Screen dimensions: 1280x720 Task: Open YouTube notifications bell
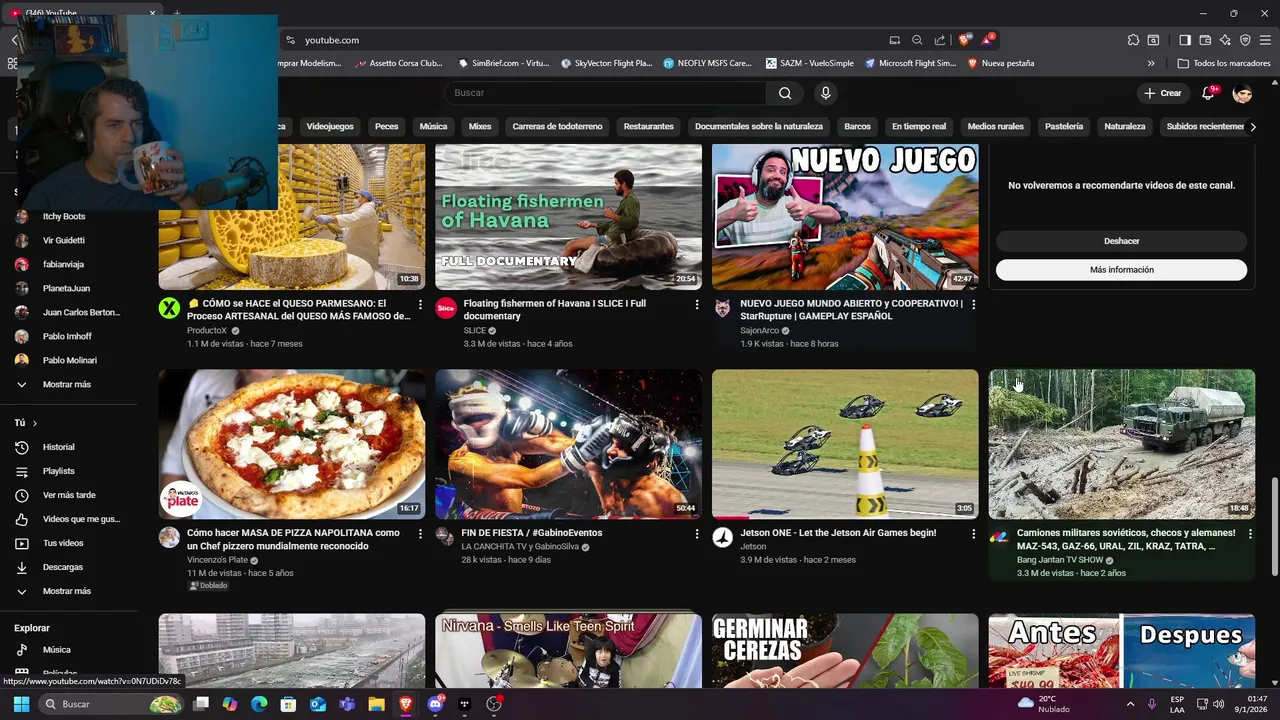click(1208, 93)
